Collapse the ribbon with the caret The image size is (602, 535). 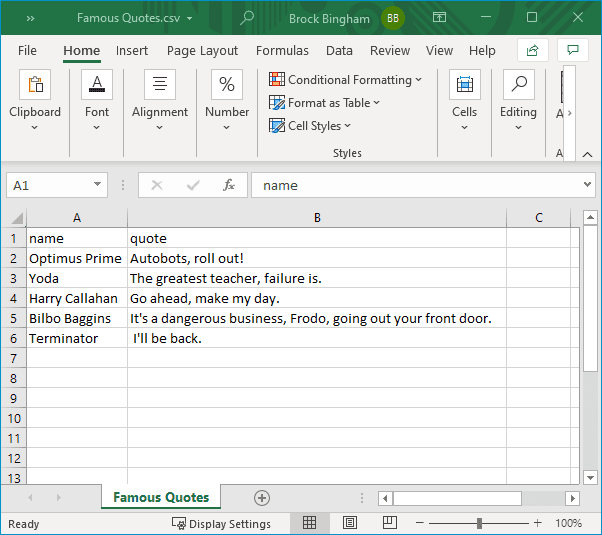click(x=587, y=154)
